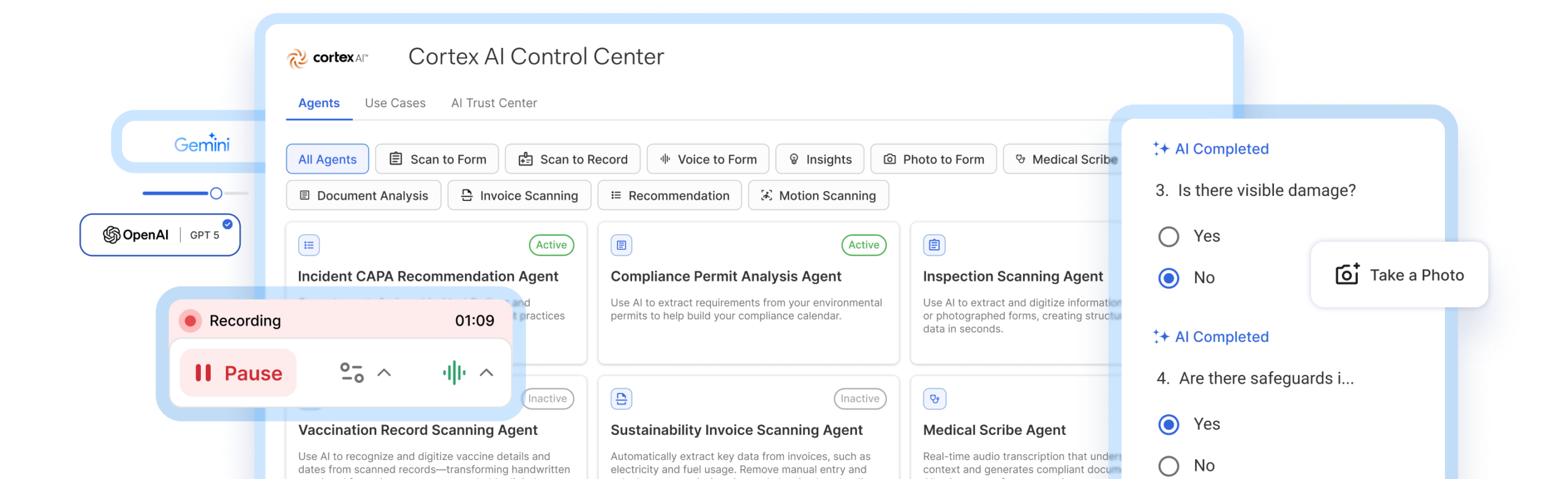1568x479 pixels.
Task: Click sparkle icon beside second AI Completed
Action: click(1161, 337)
